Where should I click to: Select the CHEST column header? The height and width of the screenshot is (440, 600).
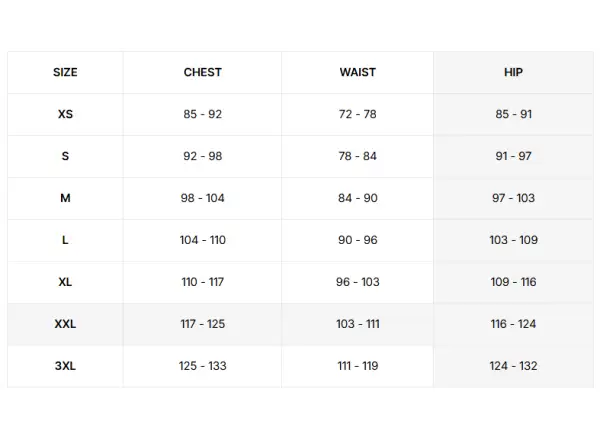(x=202, y=72)
